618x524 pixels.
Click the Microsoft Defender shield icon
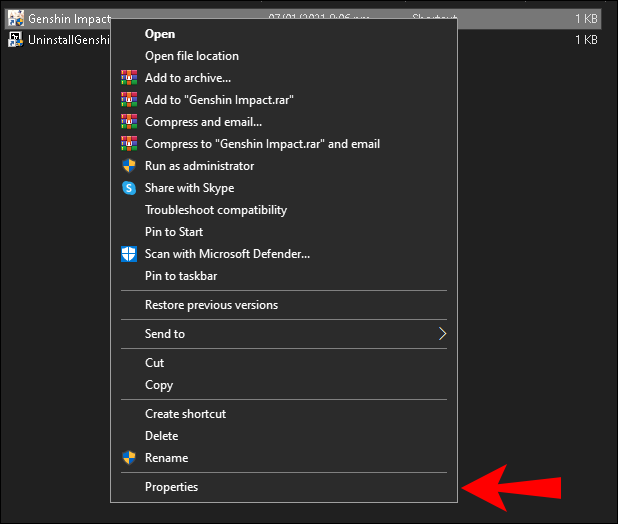coord(128,254)
